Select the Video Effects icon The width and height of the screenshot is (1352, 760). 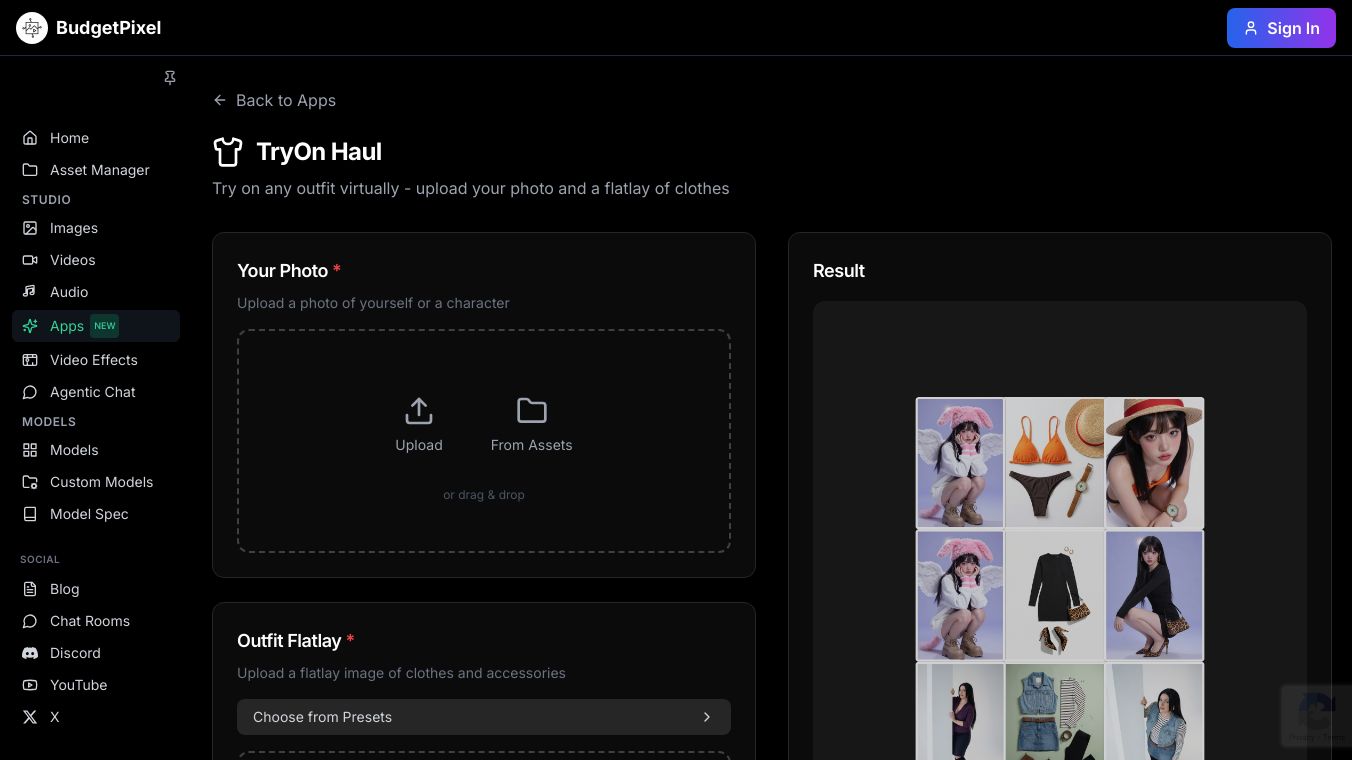[30, 360]
